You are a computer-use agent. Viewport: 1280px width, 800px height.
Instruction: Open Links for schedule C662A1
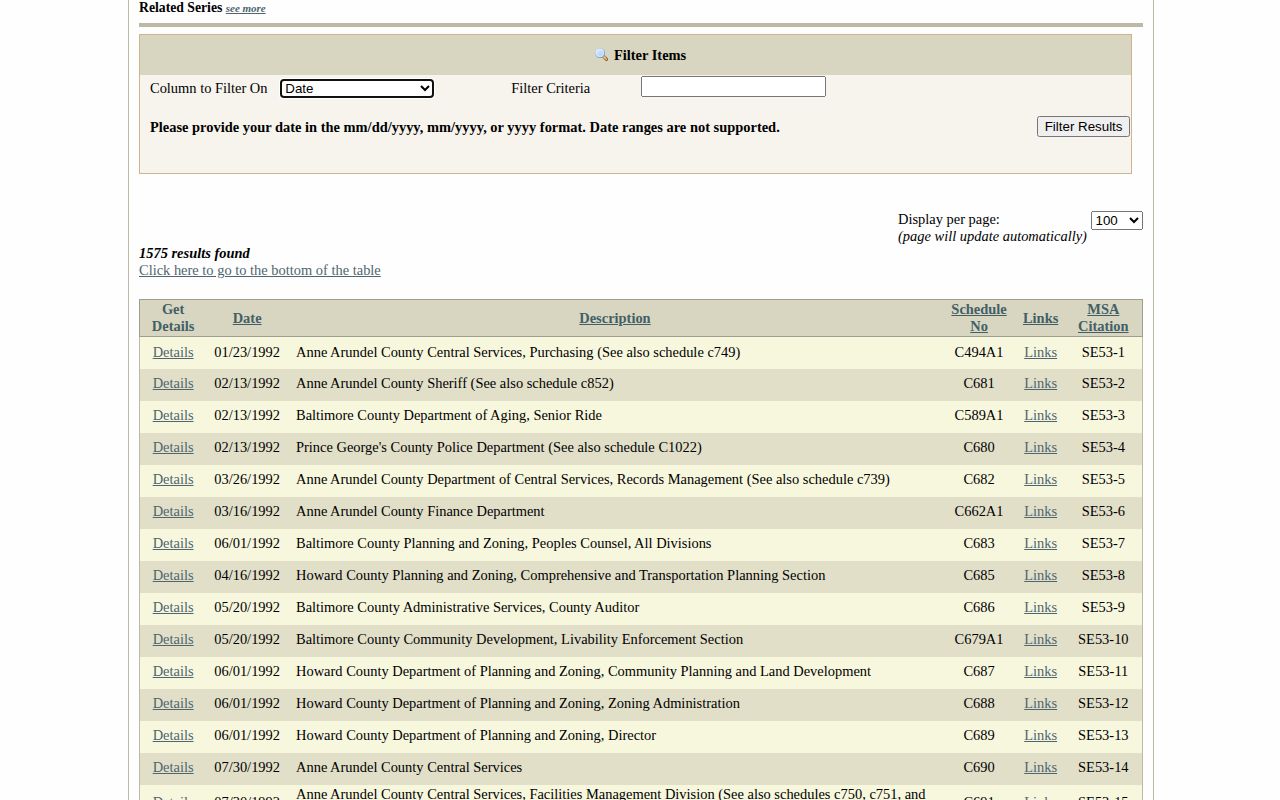point(1040,511)
